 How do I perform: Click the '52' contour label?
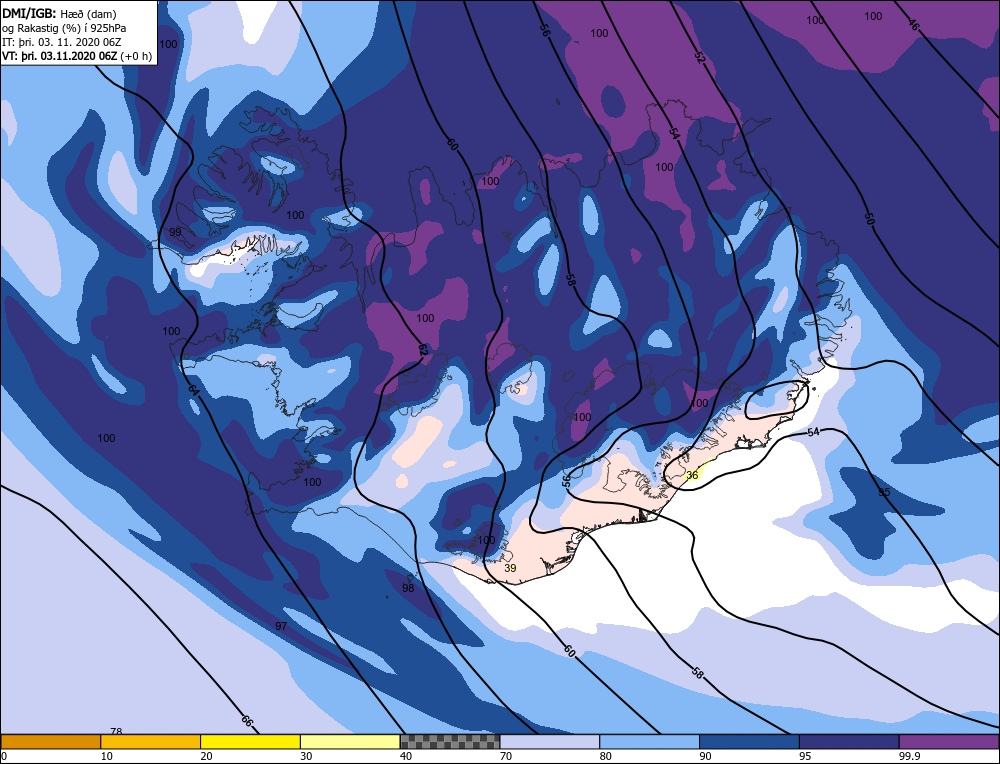coord(700,57)
